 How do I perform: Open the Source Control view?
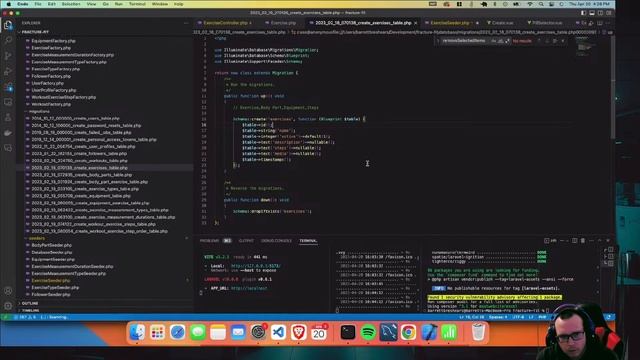click(x=8, y=56)
